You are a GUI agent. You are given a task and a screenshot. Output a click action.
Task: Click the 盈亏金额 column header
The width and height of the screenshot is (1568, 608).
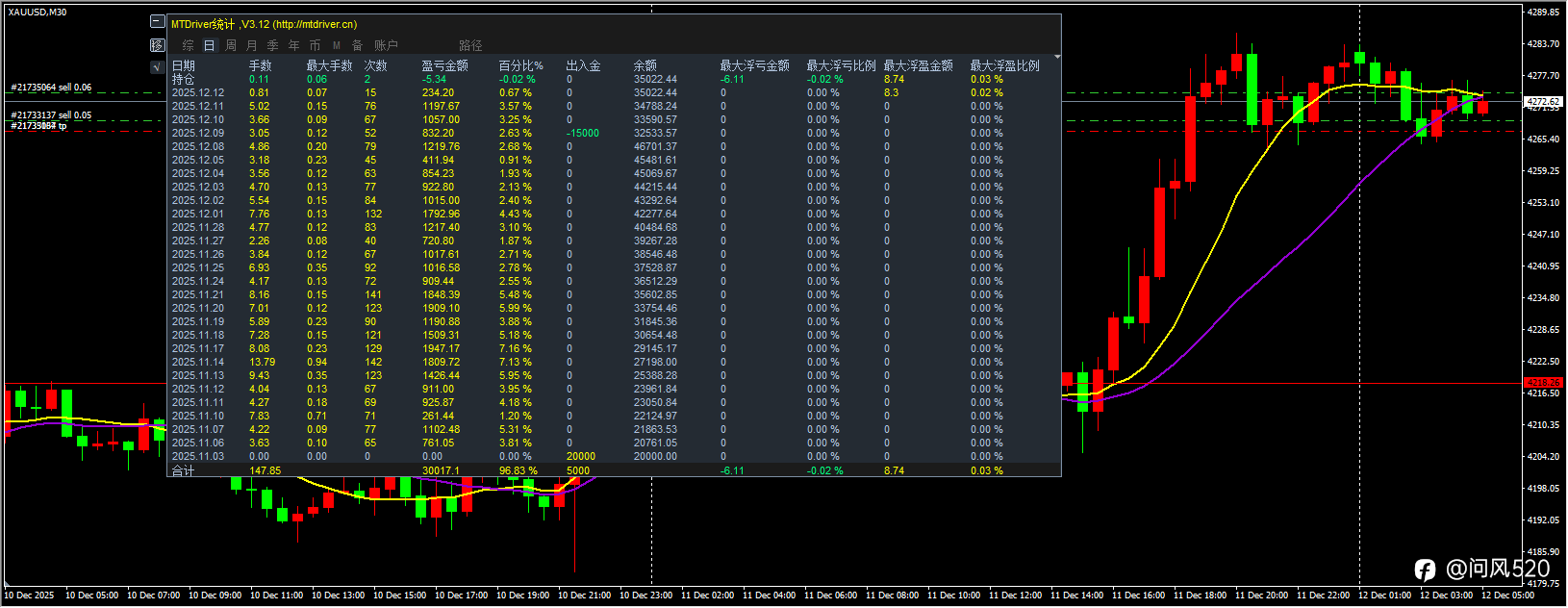click(x=445, y=65)
